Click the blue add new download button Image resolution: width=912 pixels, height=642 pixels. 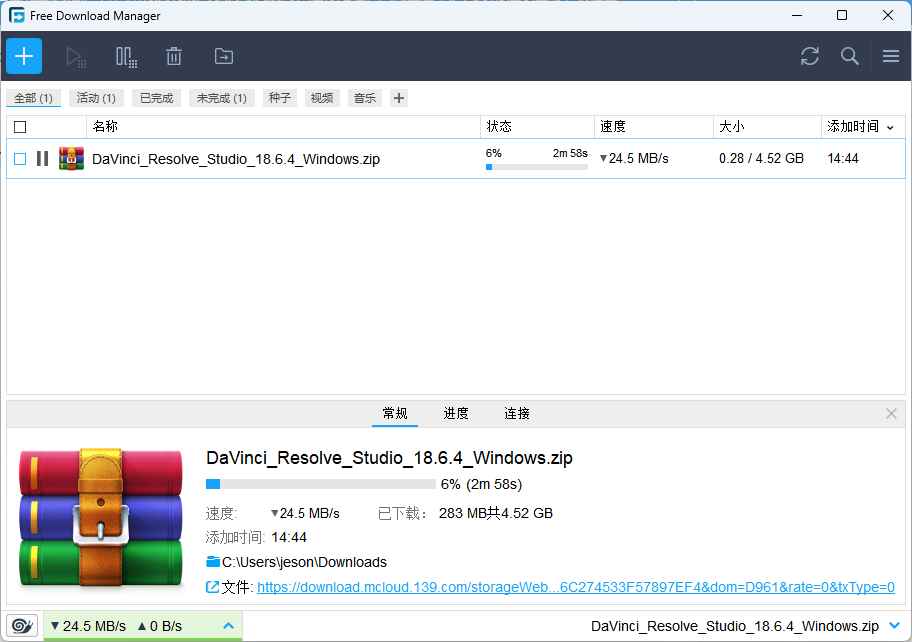pyautogui.click(x=23, y=56)
